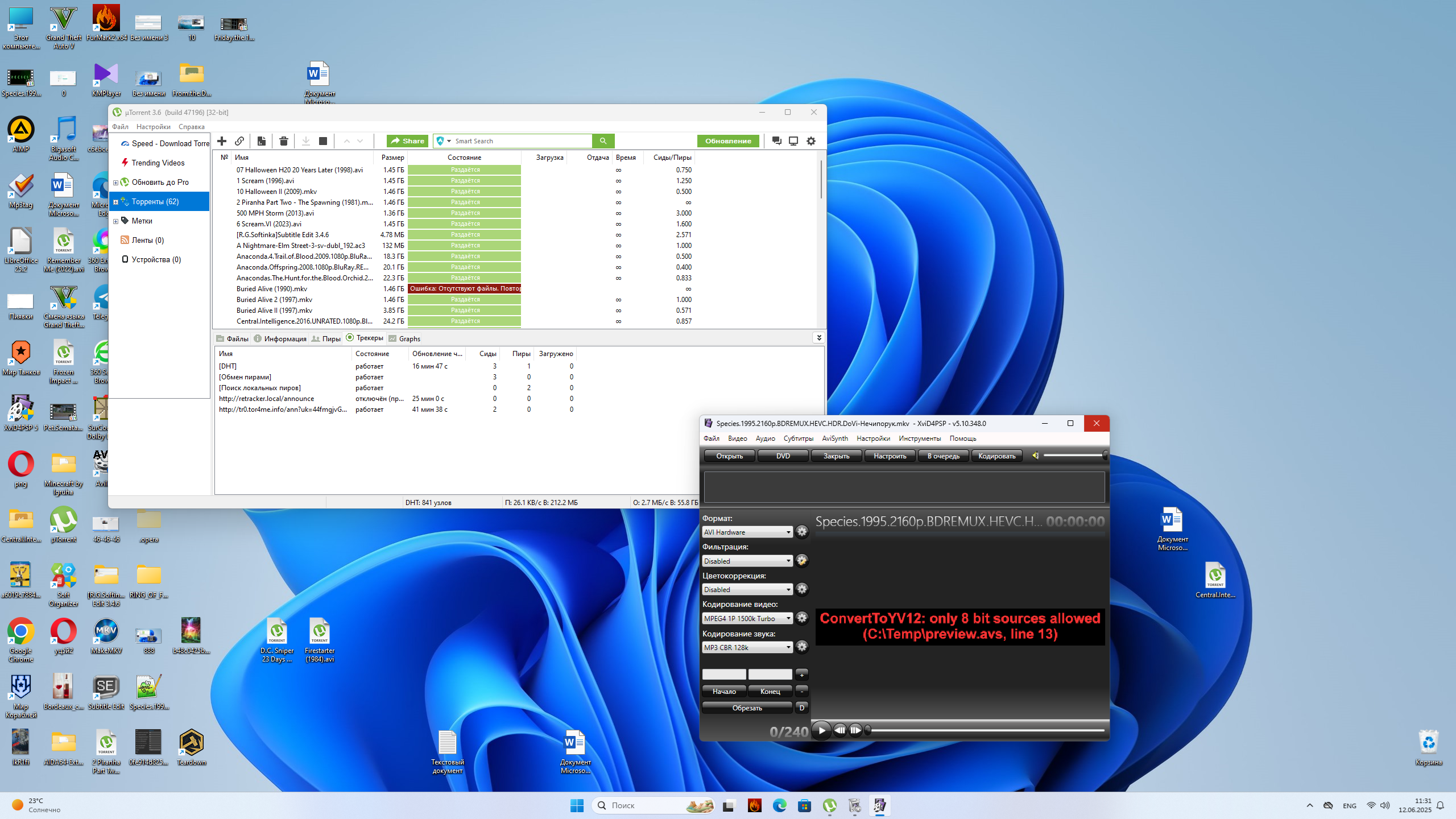Viewport: 1456px width, 819px height.
Task: Open the Цветокоррекция dropdown
Action: pos(747,589)
